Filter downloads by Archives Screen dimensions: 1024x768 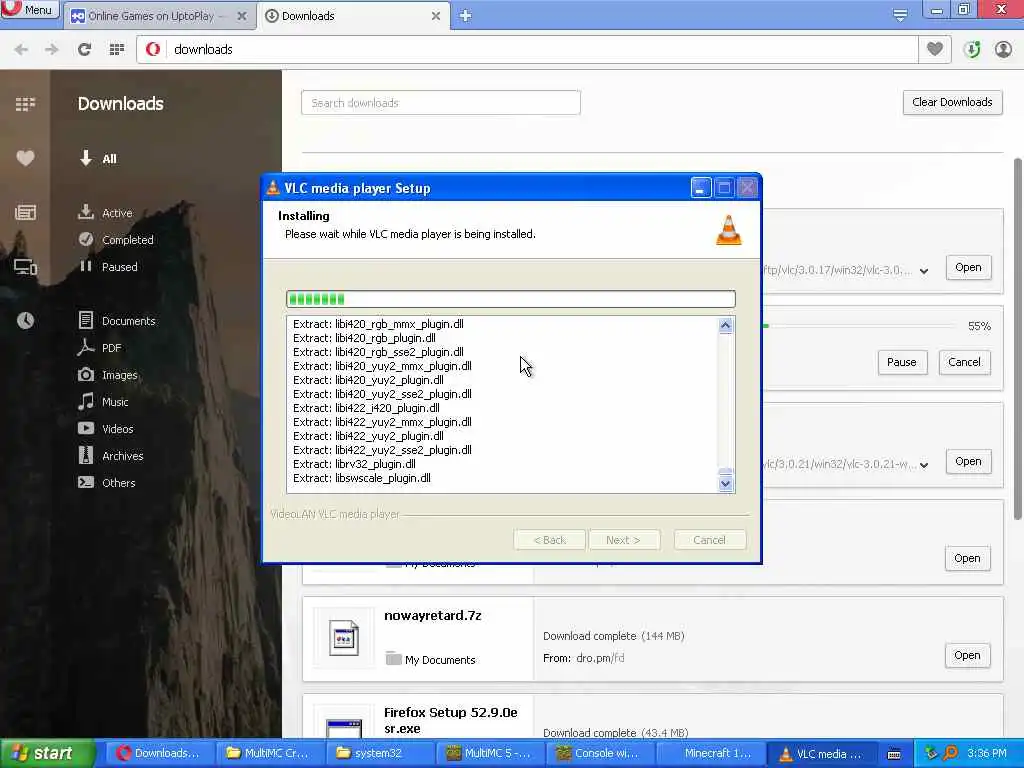coord(110,456)
